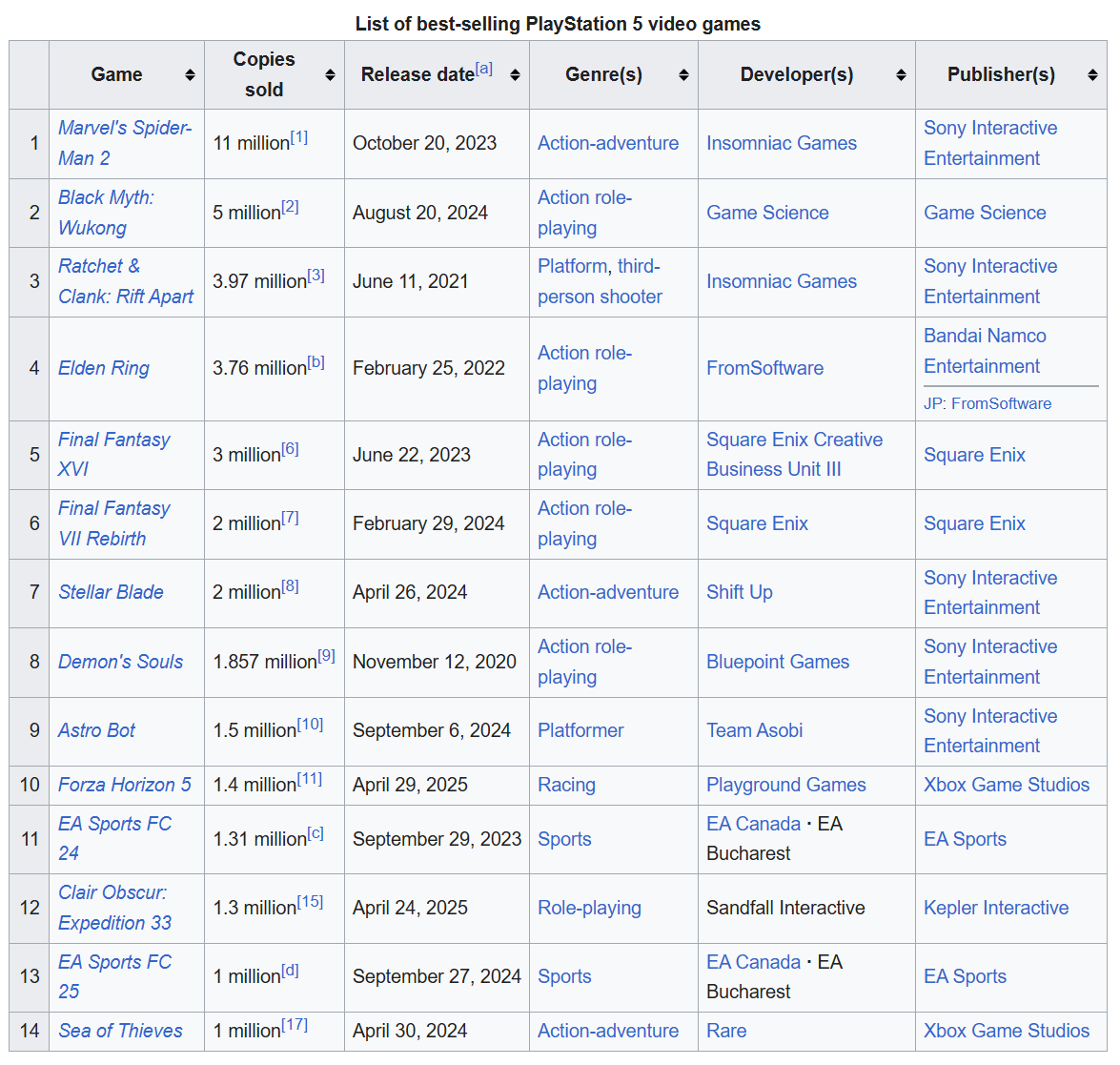1120x1065 pixels.
Task: Open citation [3] beside 3.97 million
Action: click(316, 276)
